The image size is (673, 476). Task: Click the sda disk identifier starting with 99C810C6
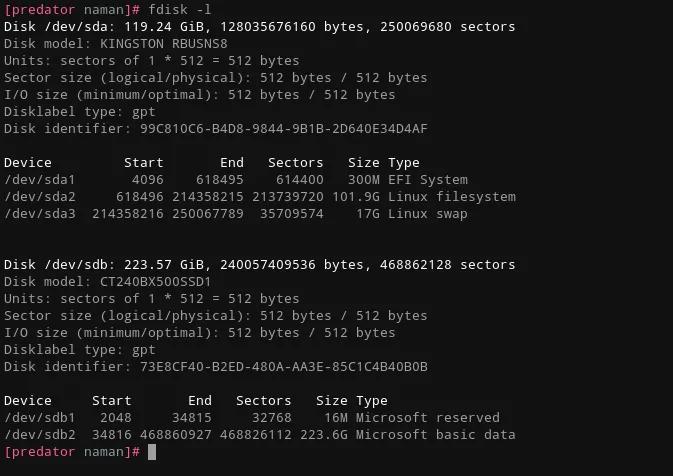pyautogui.click(x=284, y=129)
